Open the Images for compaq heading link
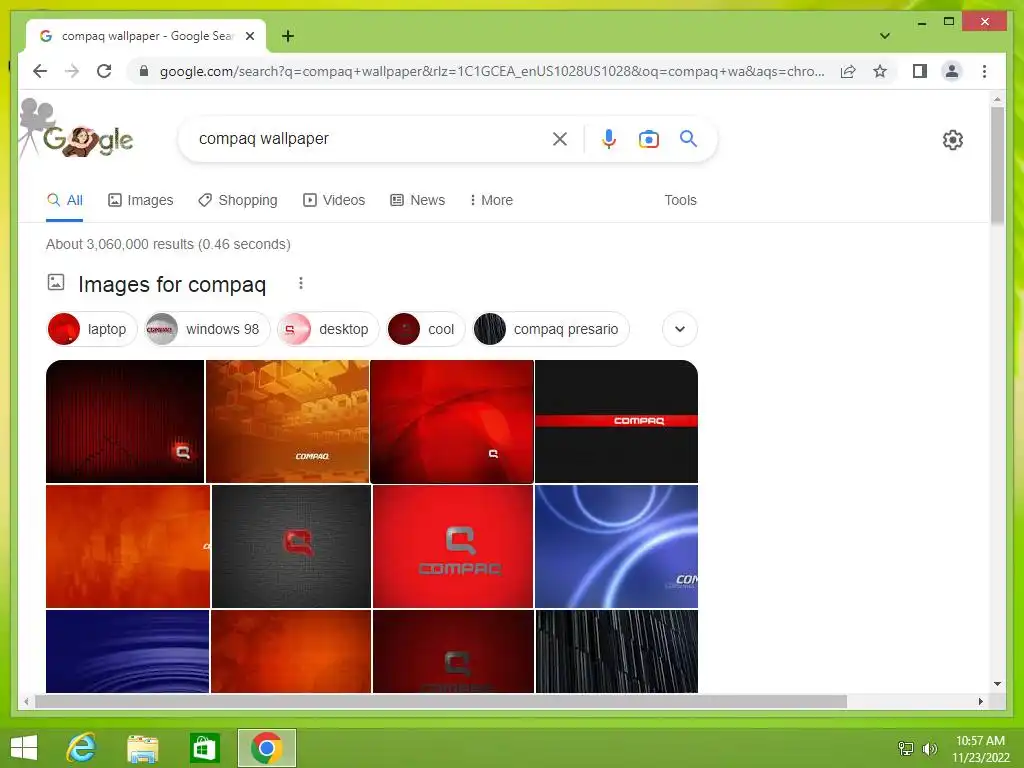Viewport: 1024px width, 768px height. (172, 285)
